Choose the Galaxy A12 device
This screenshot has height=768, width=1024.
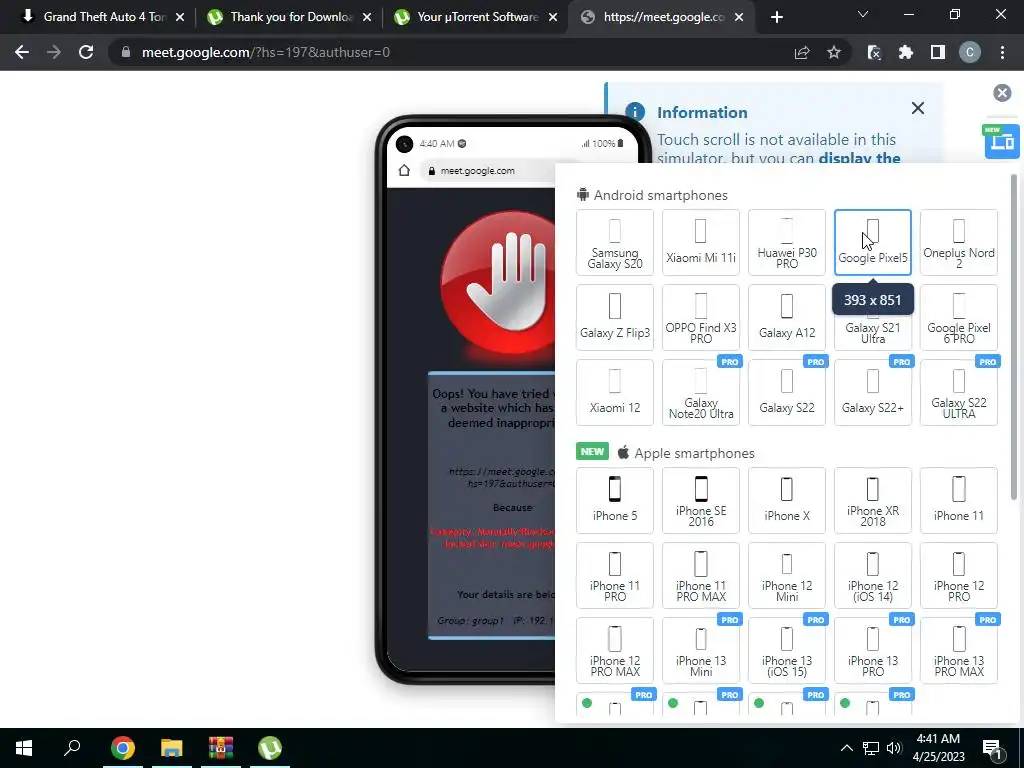(x=787, y=317)
